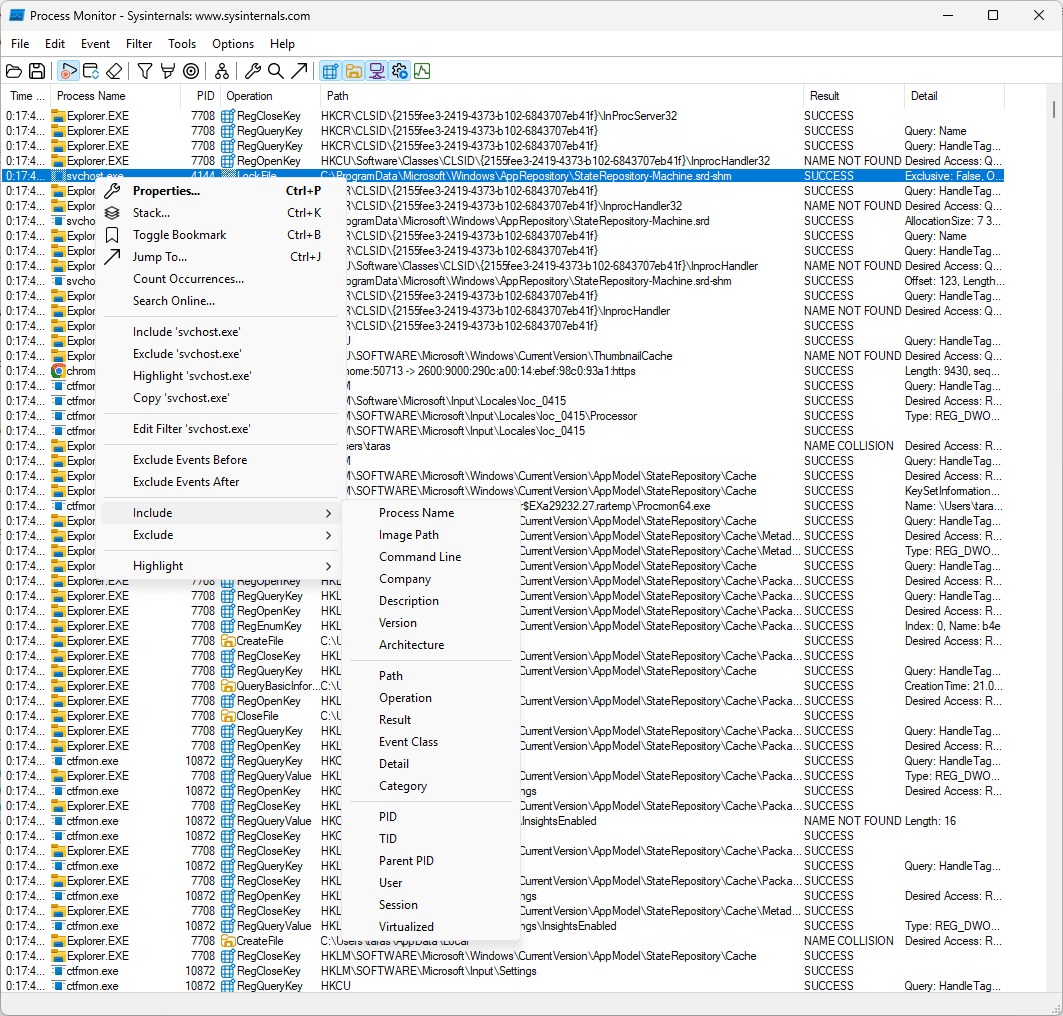Image resolution: width=1063 pixels, height=1016 pixels.
Task: Select Company in submenu
Action: pyautogui.click(x=430, y=579)
